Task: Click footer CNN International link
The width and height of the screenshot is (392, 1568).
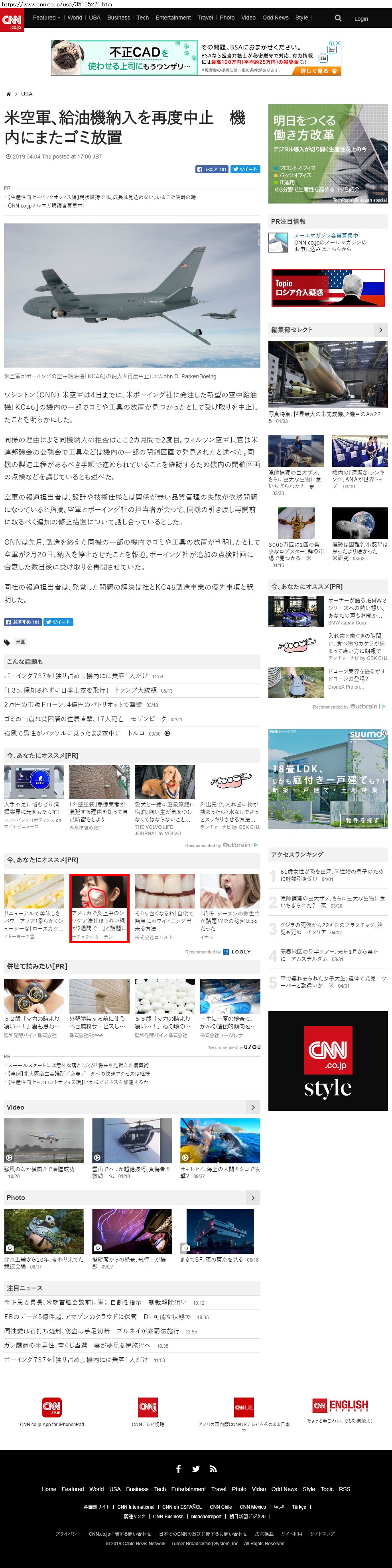Action: pos(136,1507)
